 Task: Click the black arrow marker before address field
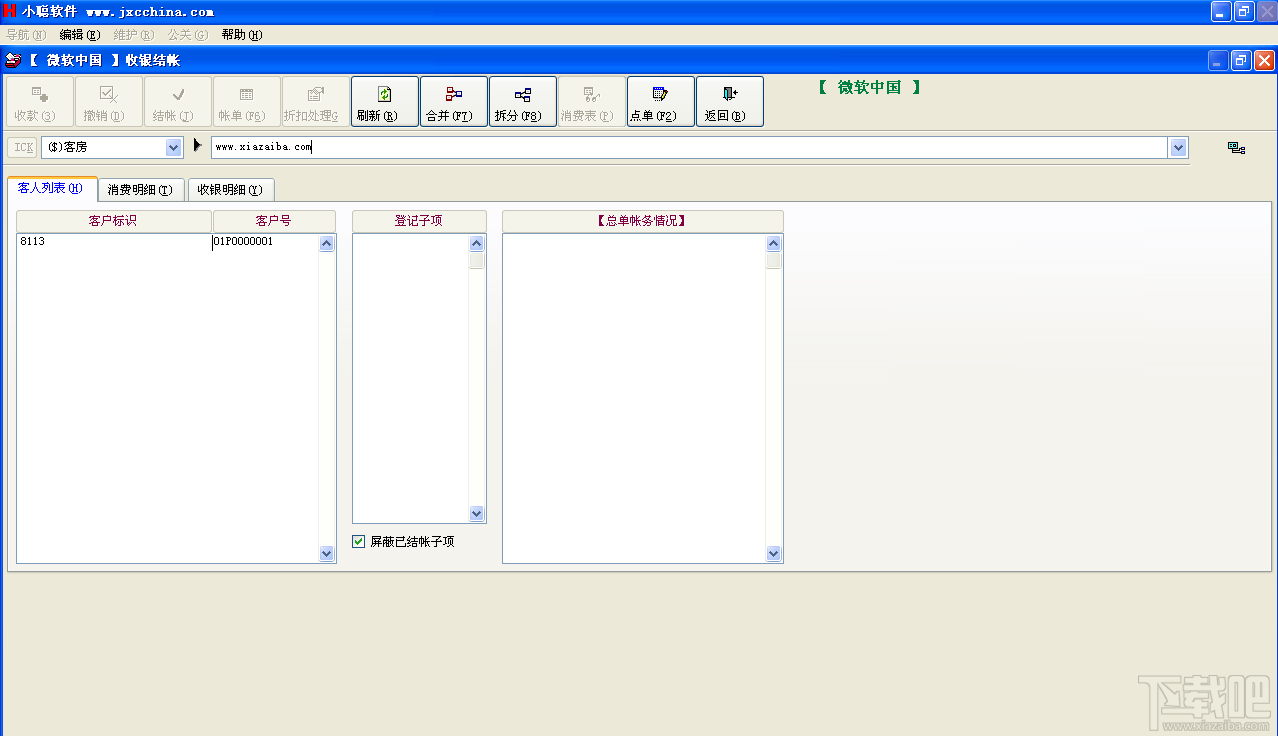pos(198,146)
